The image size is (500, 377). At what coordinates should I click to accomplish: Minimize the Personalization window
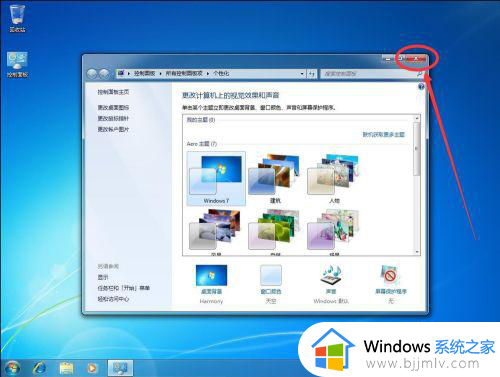click(388, 58)
